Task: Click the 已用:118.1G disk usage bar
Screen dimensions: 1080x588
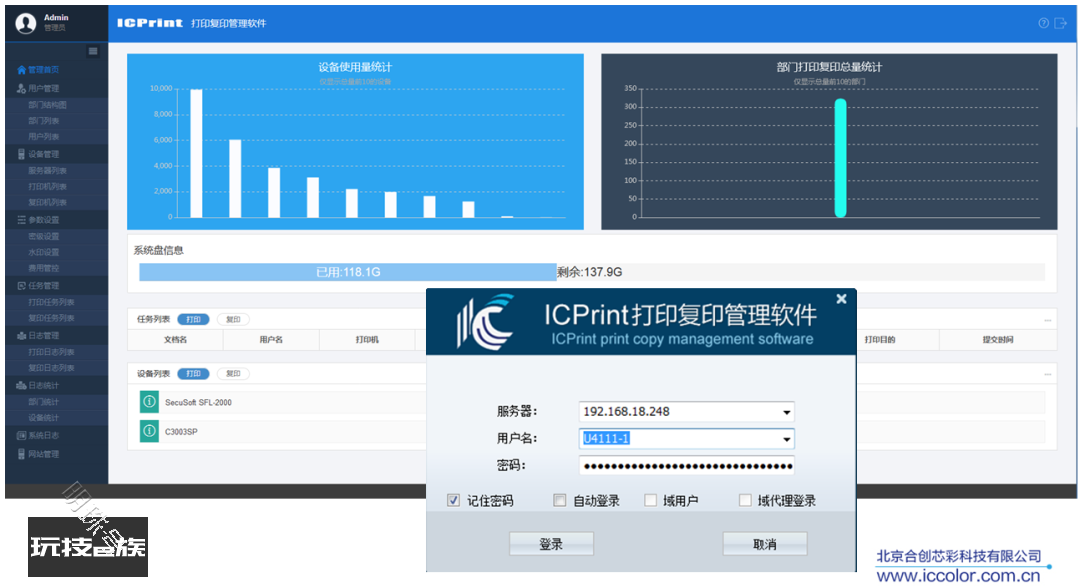Action: (x=348, y=272)
